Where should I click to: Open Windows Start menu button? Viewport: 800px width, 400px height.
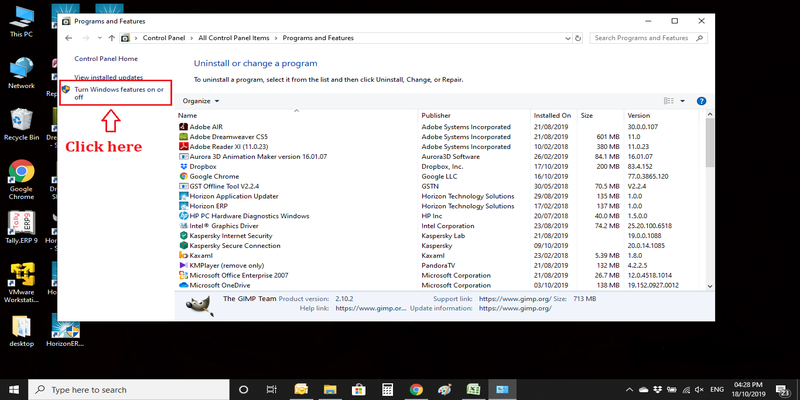click(x=14, y=390)
